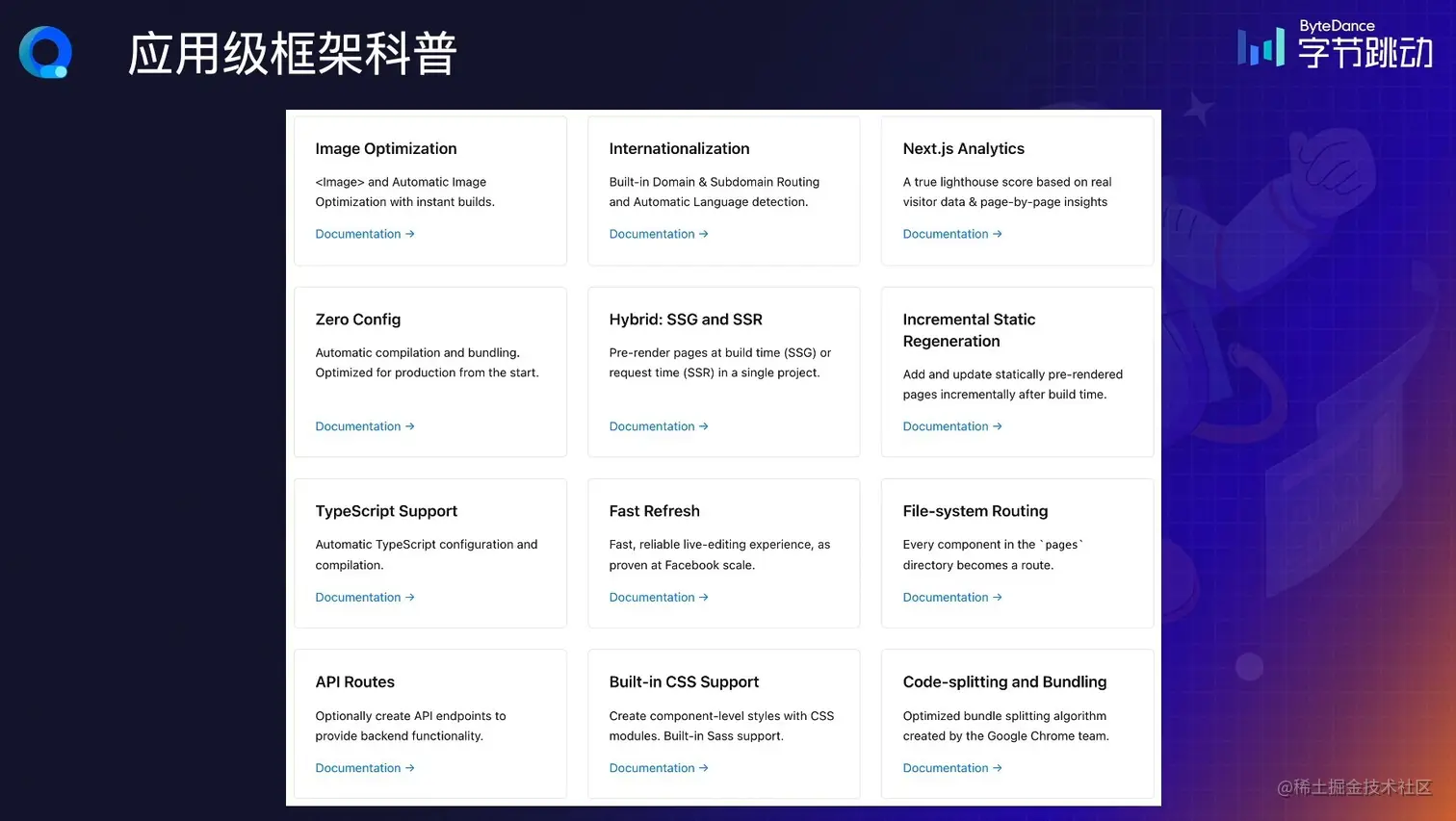1456x821 pixels.
Task: Open Documentation link under Zero Config
Action: click(x=365, y=426)
